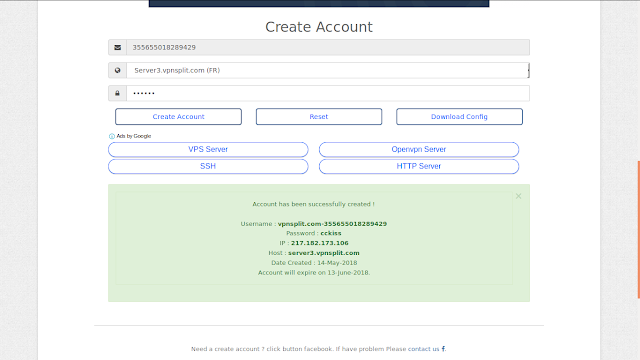Screen dimensions: 640x360
Task: Click the IP address 217.182.173.106
Action: (x=320, y=243)
